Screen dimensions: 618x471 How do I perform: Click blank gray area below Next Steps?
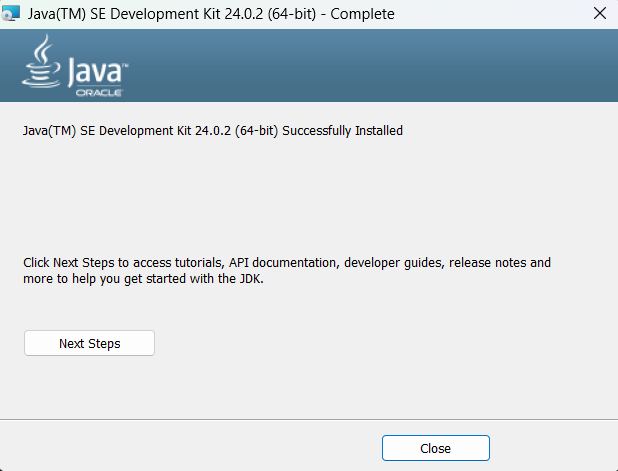(x=300, y=385)
